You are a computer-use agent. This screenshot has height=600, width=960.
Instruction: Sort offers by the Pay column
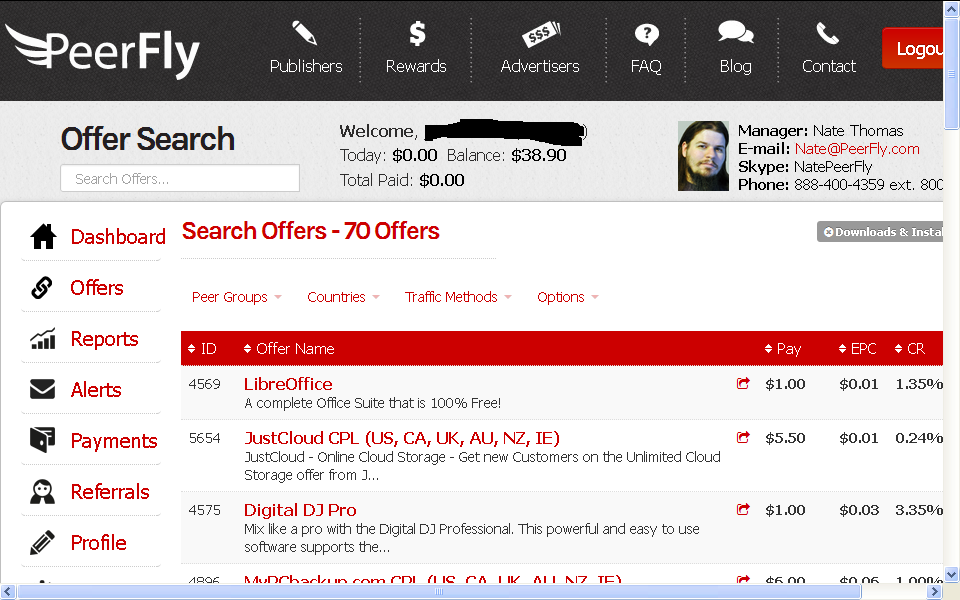pyautogui.click(x=786, y=348)
